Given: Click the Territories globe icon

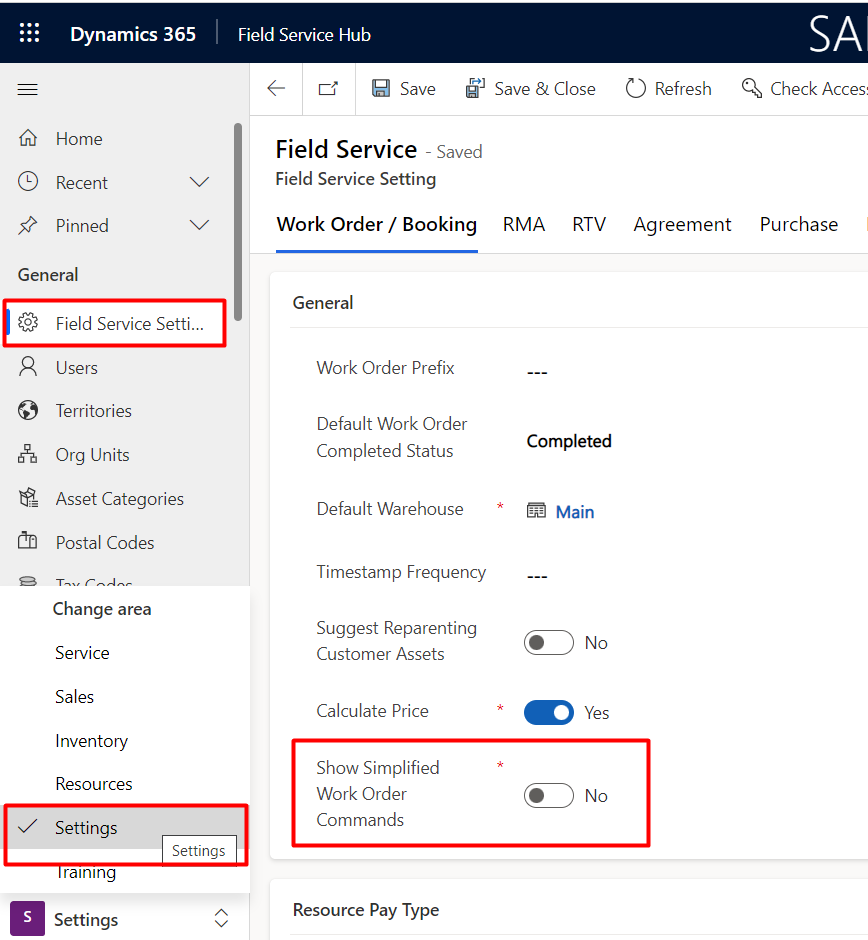Looking at the screenshot, I should (x=28, y=411).
